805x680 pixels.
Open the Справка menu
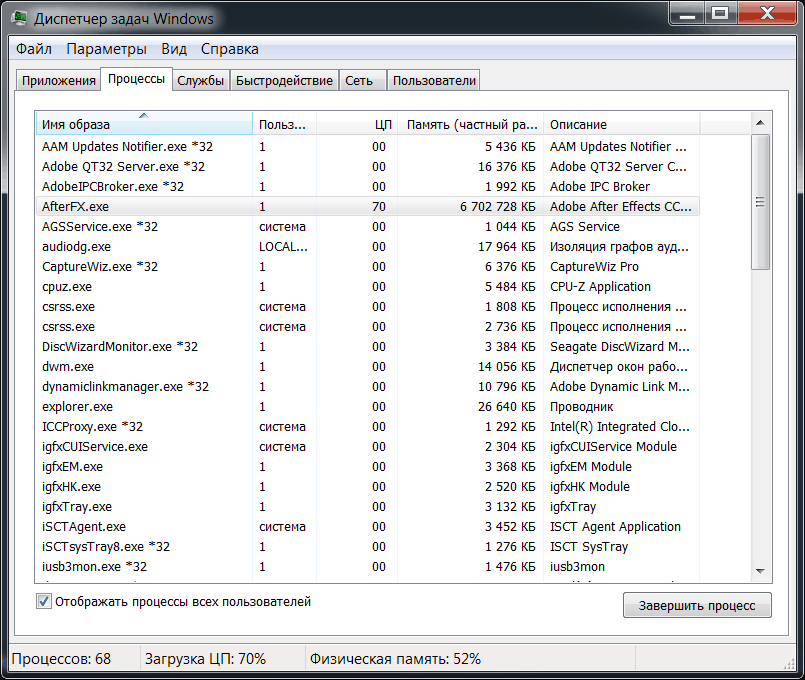pyautogui.click(x=229, y=49)
